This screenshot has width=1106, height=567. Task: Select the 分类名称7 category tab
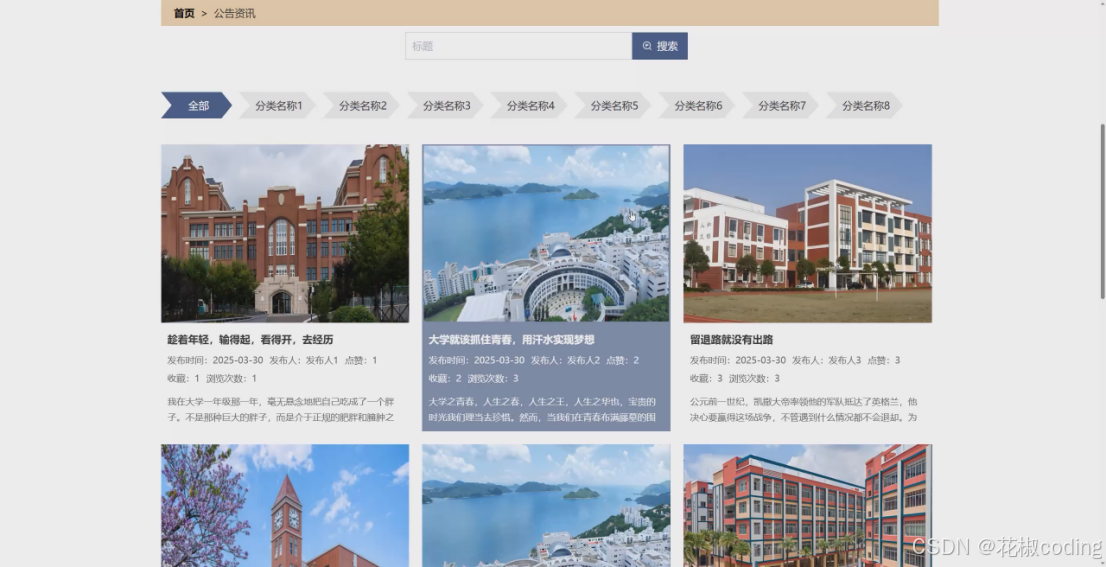click(x=781, y=105)
